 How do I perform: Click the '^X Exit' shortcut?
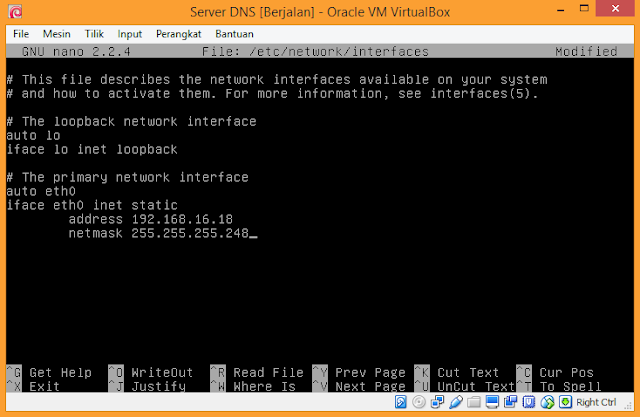coord(33,386)
